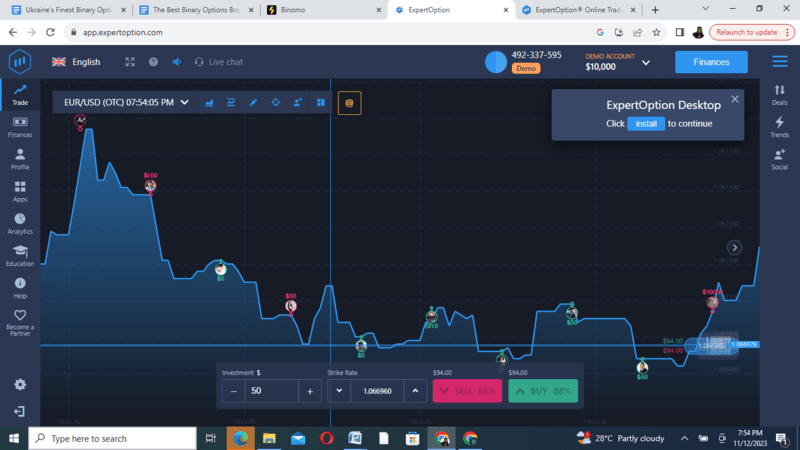Screen dimensions: 800x450
Task: Click the BUY 88% button
Action: tap(543, 391)
